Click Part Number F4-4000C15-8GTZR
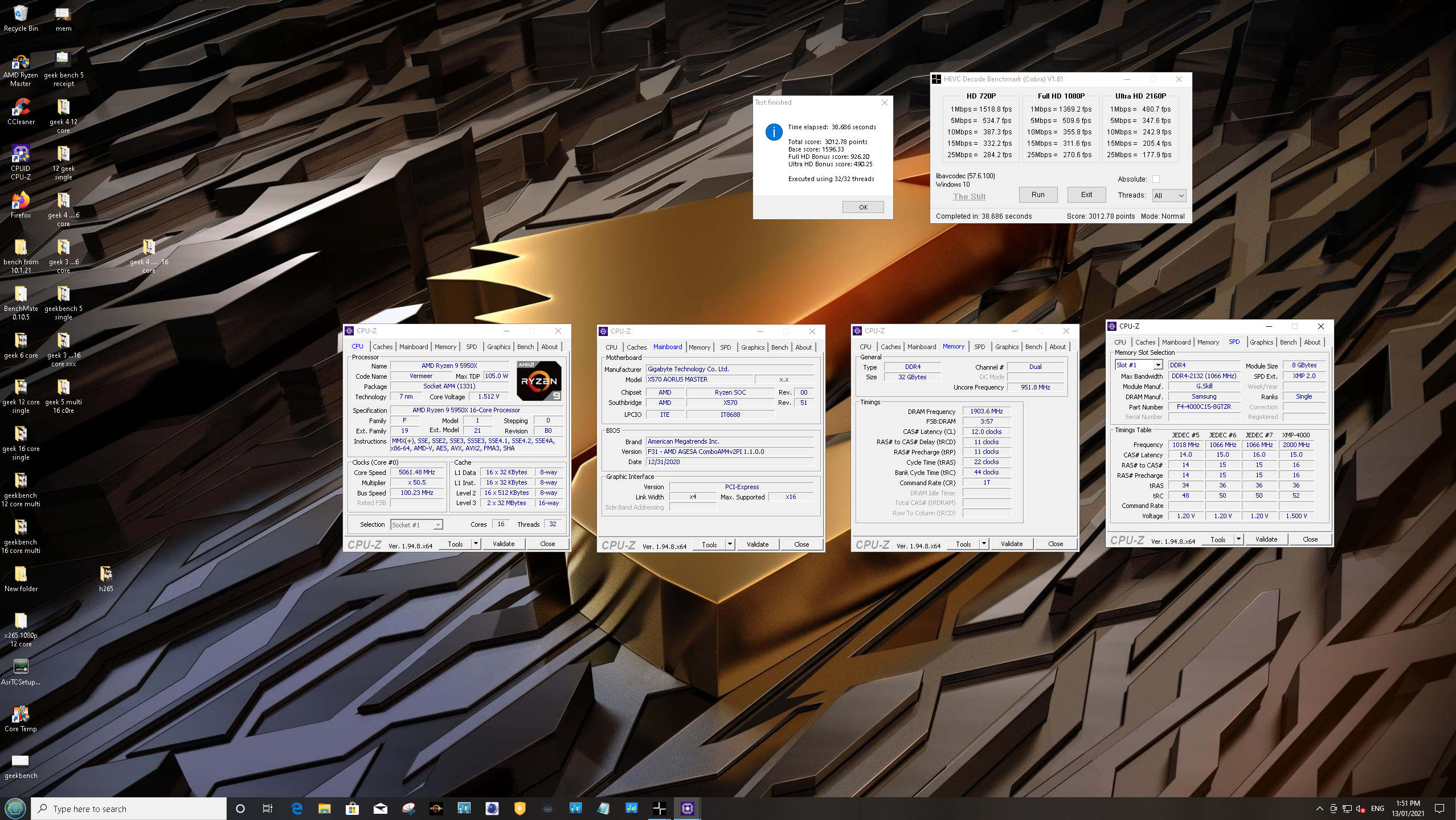Image resolution: width=1456 pixels, height=820 pixels. (x=1204, y=407)
